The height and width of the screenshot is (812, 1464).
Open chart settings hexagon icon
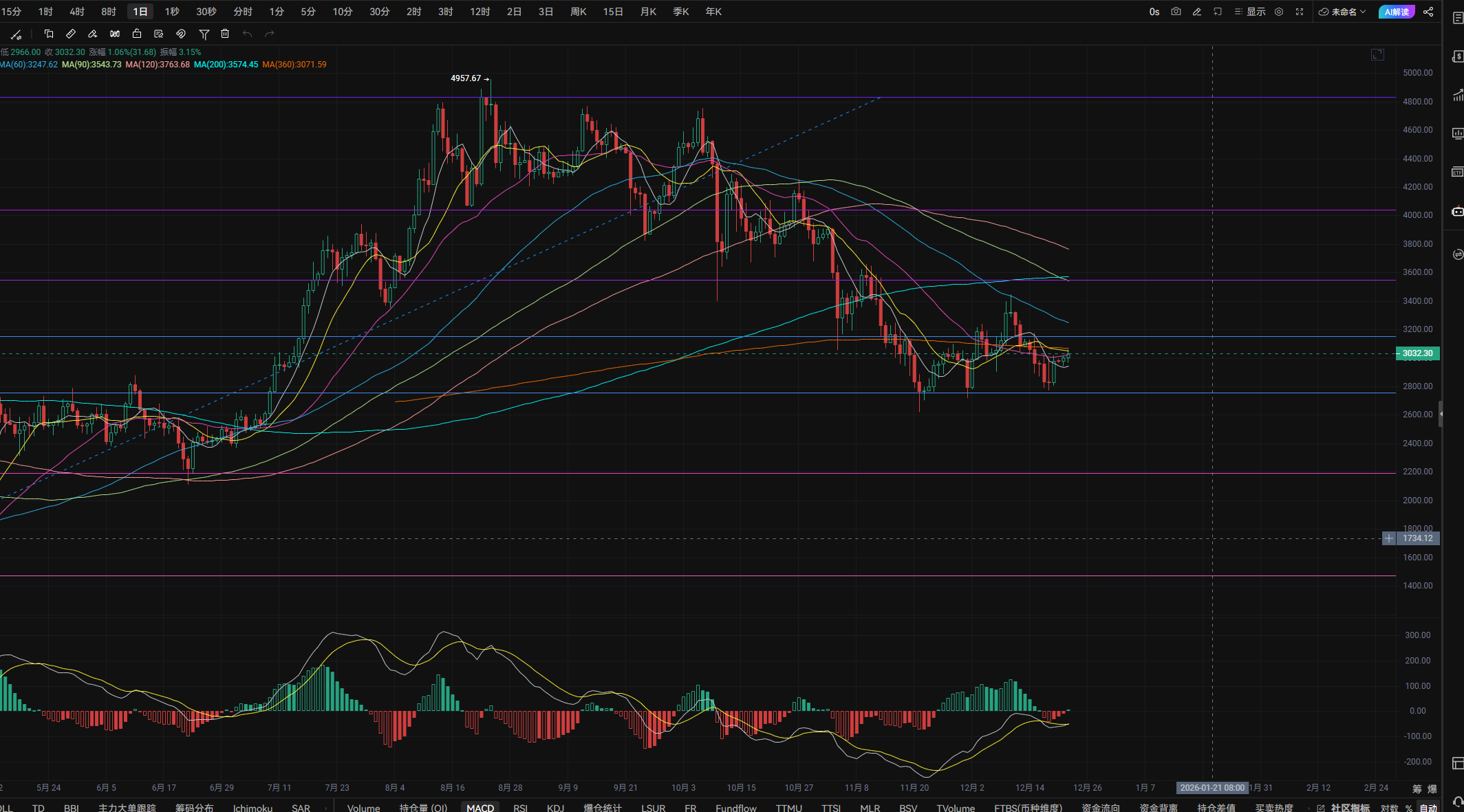point(1279,12)
